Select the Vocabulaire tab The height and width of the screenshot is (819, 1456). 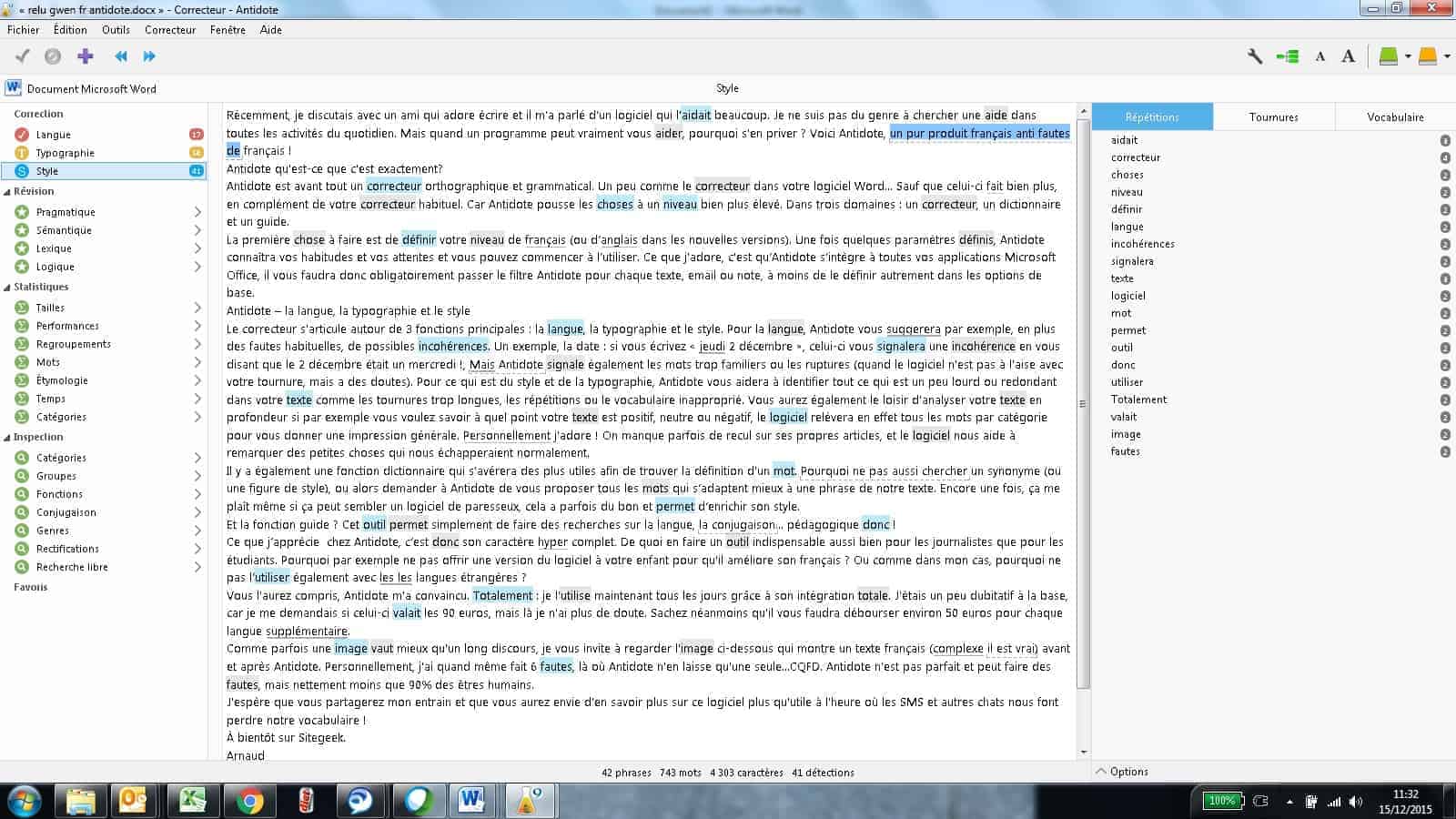1394,117
